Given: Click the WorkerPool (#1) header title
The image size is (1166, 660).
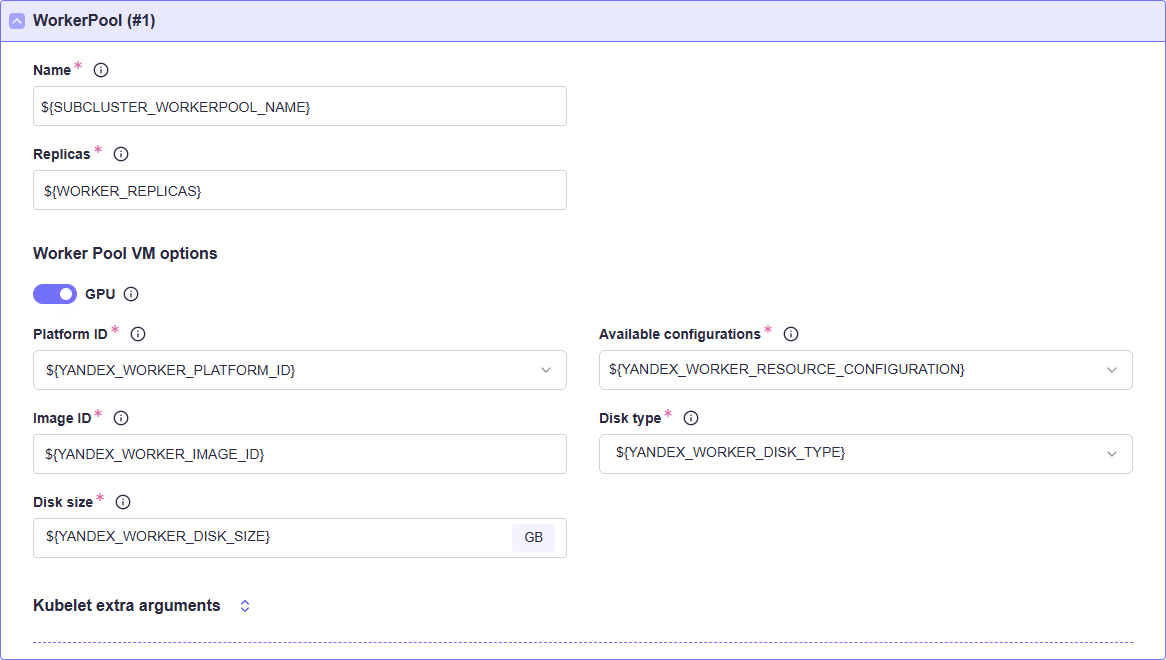Looking at the screenshot, I should (94, 21).
